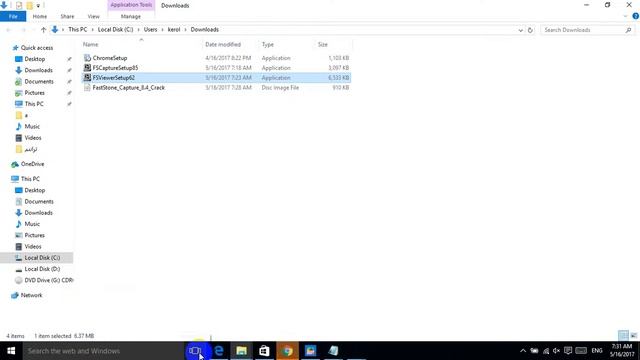Screen dimensions: 640x360
Task: Open Explorer help question mark icon
Action: 636,16
